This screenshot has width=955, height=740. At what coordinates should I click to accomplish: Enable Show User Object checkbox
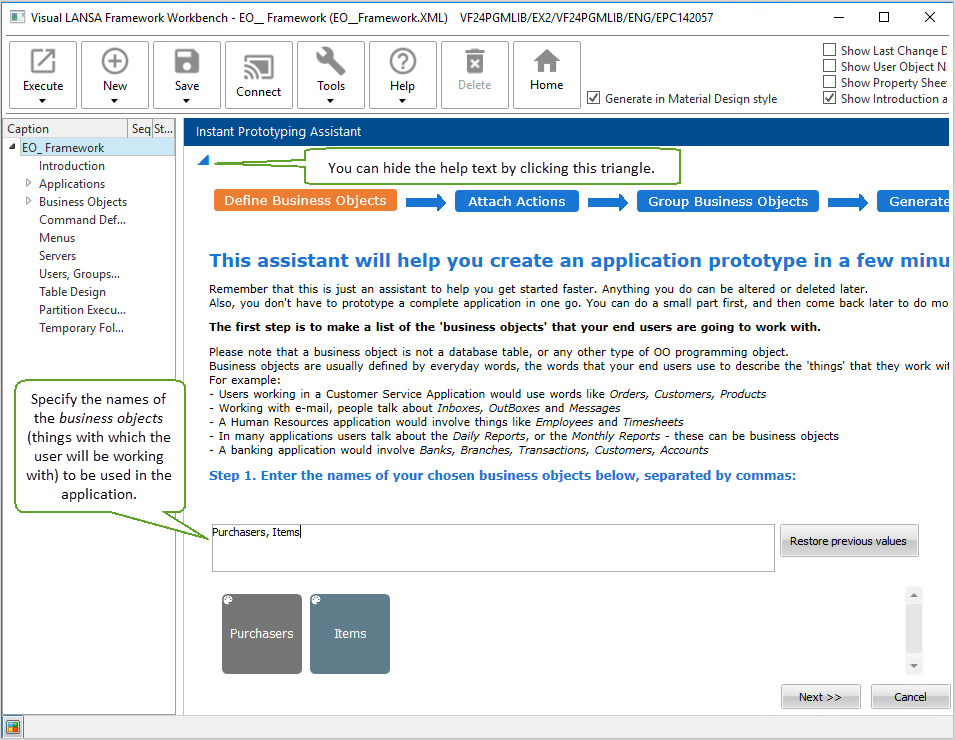(x=829, y=66)
